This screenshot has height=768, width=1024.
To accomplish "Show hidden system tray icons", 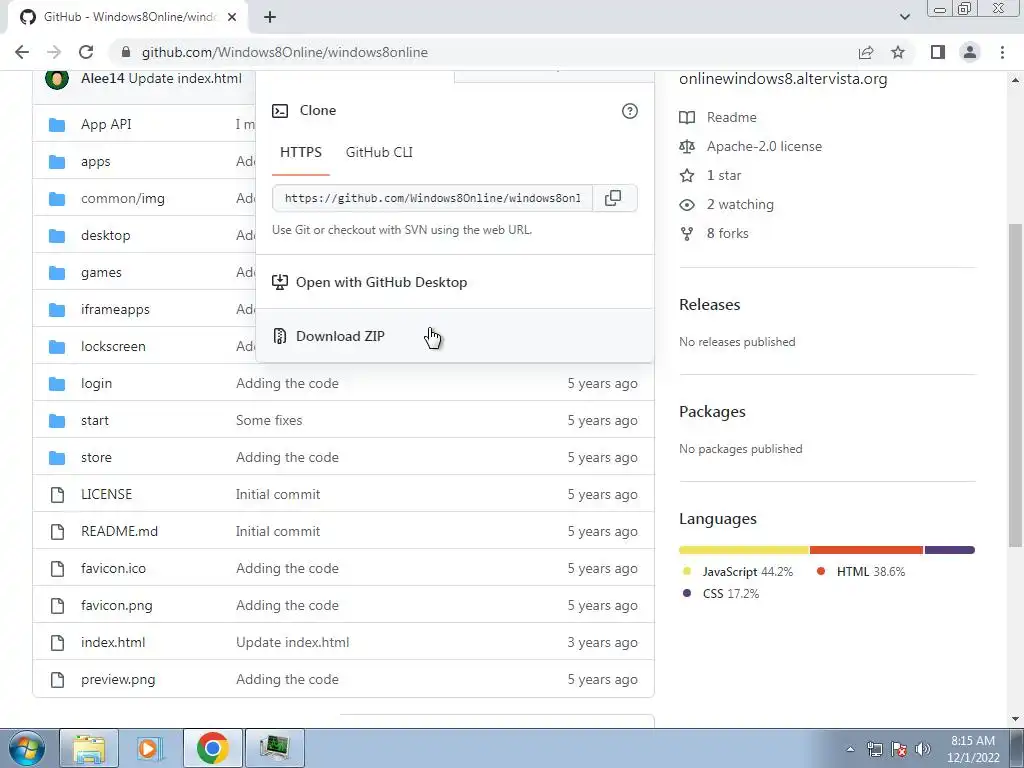I will 850,749.
